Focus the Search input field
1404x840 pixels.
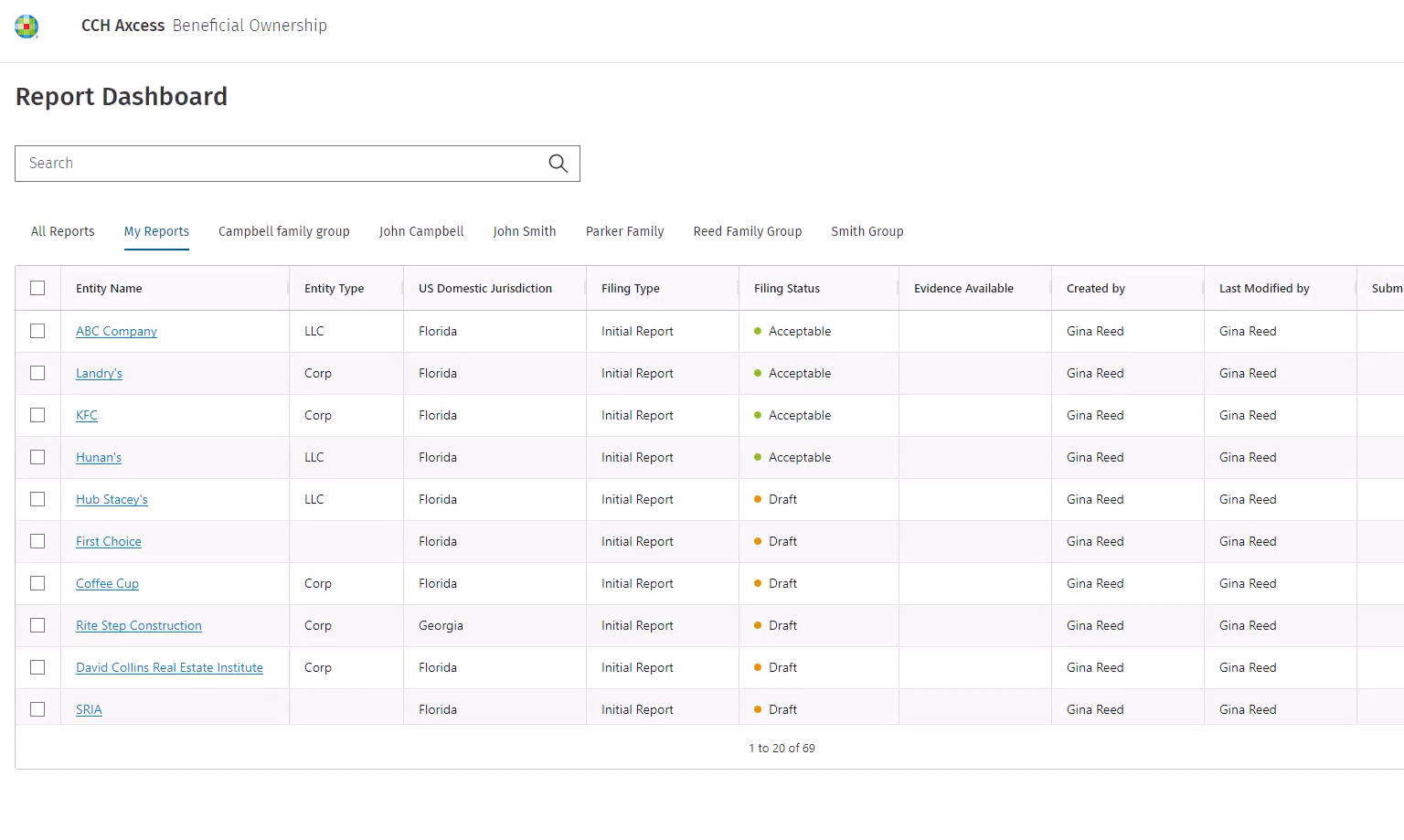[297, 164]
